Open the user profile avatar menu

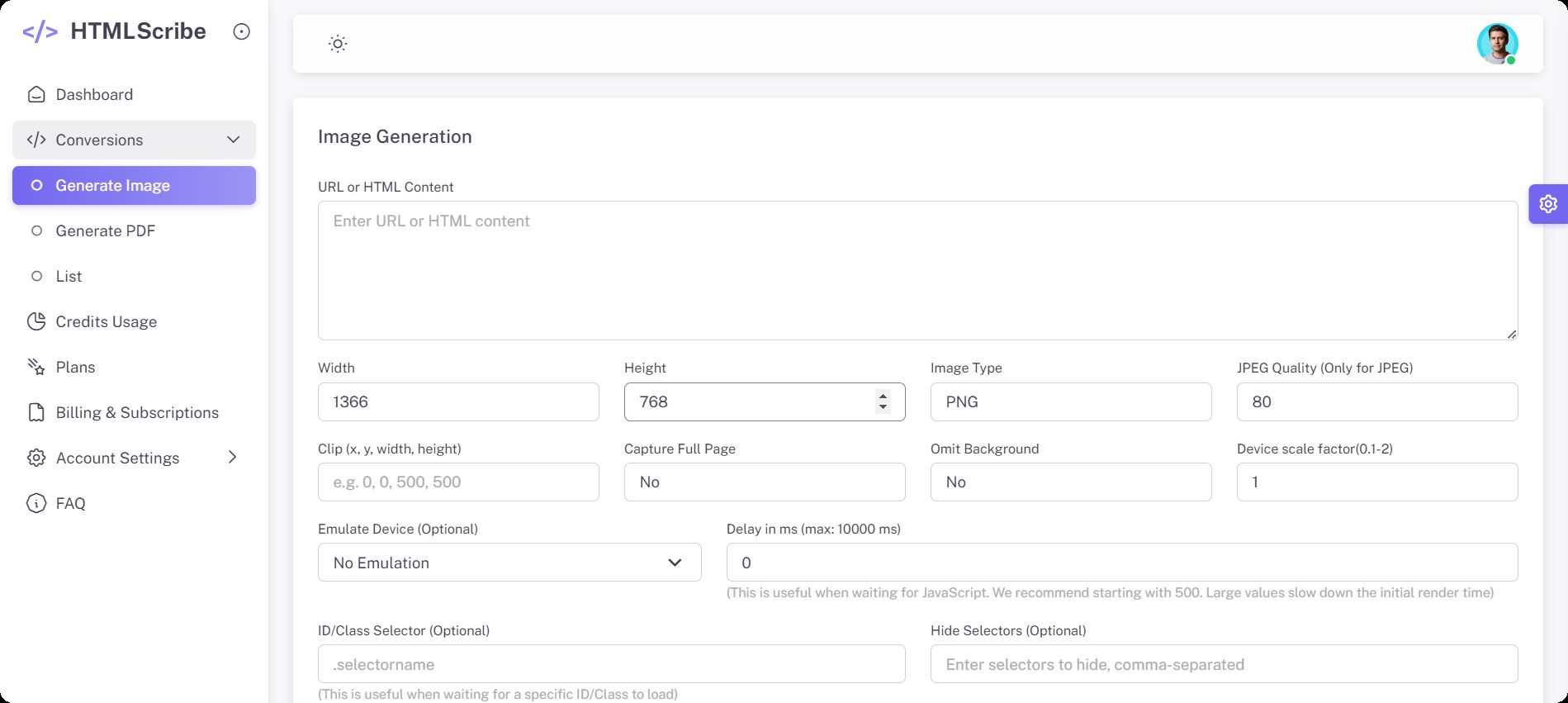1496,44
